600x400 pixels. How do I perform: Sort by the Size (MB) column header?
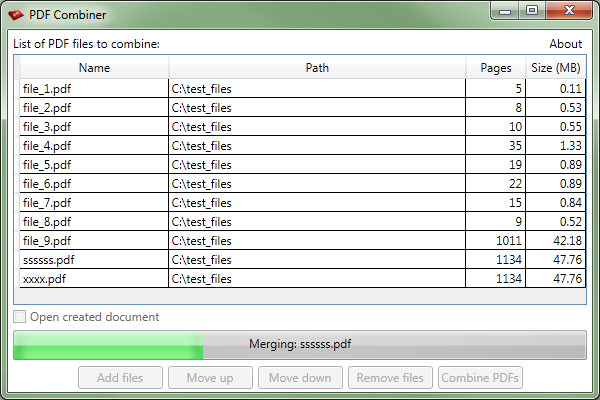click(556, 68)
